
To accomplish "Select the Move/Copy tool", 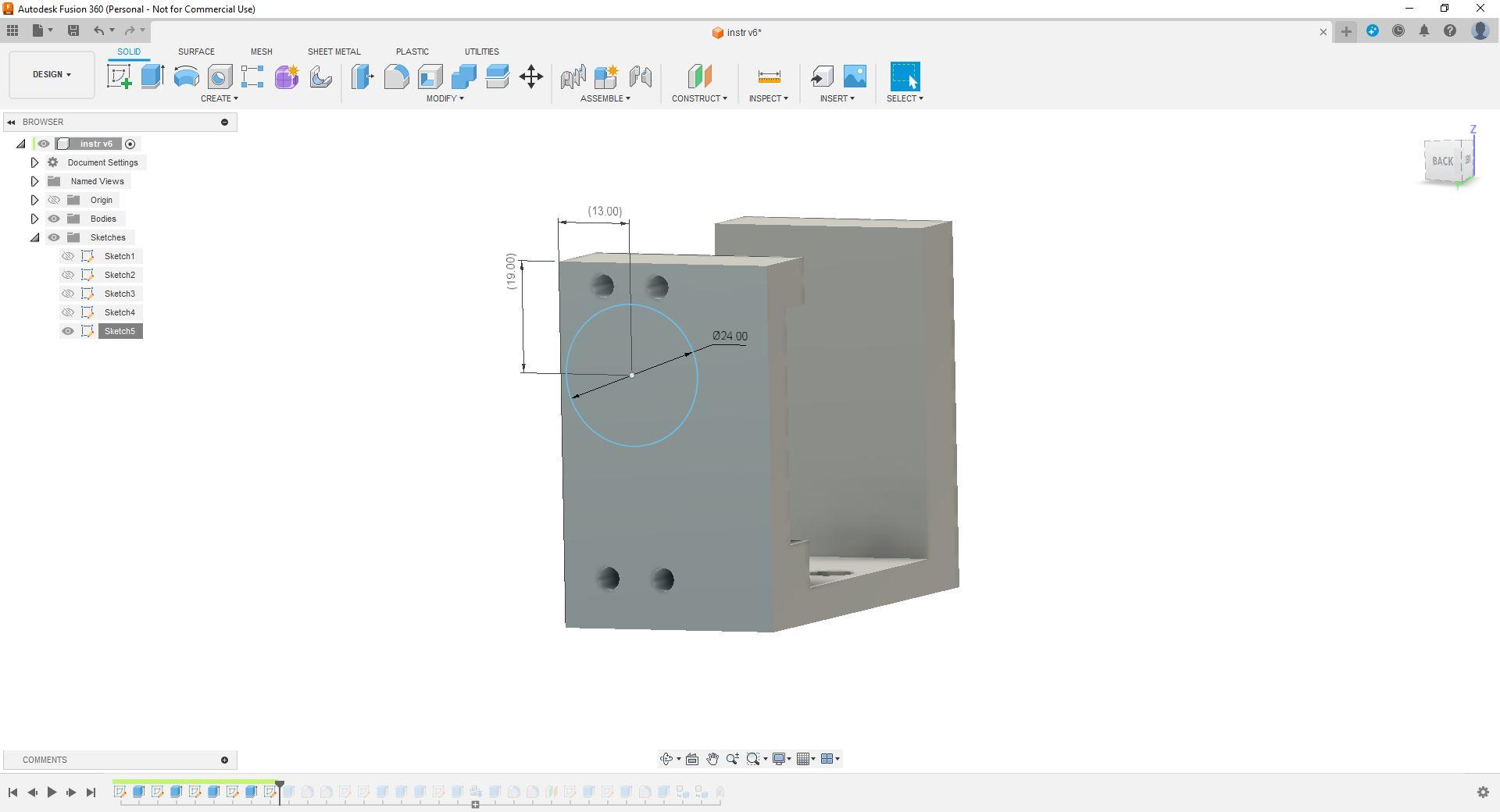I will (531, 77).
